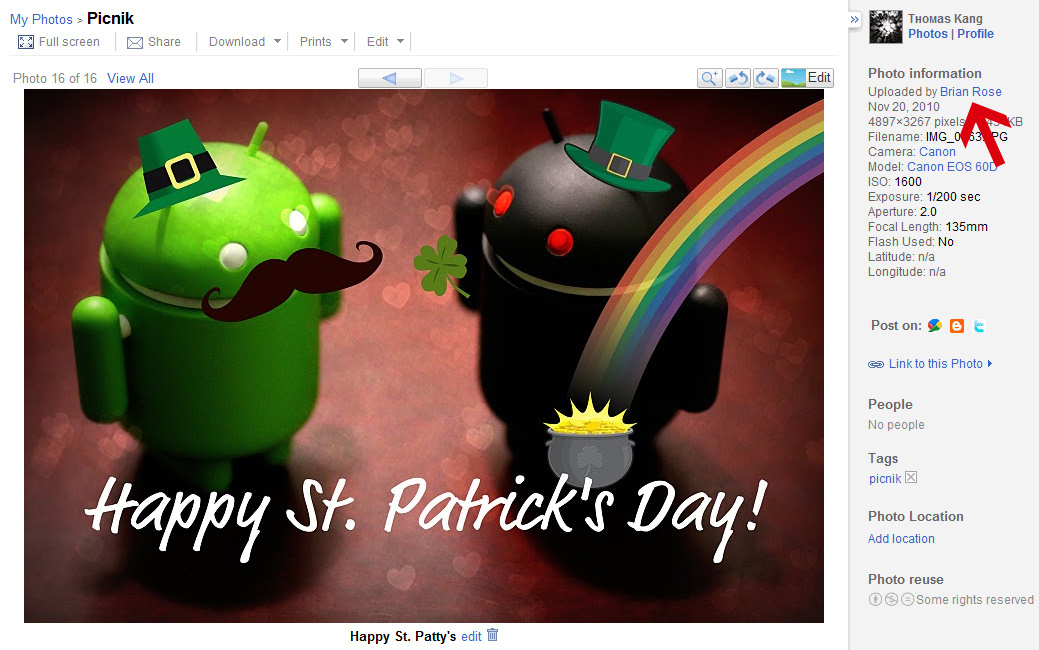Click the Picnik album title
1039x650 pixels.
coord(111,19)
